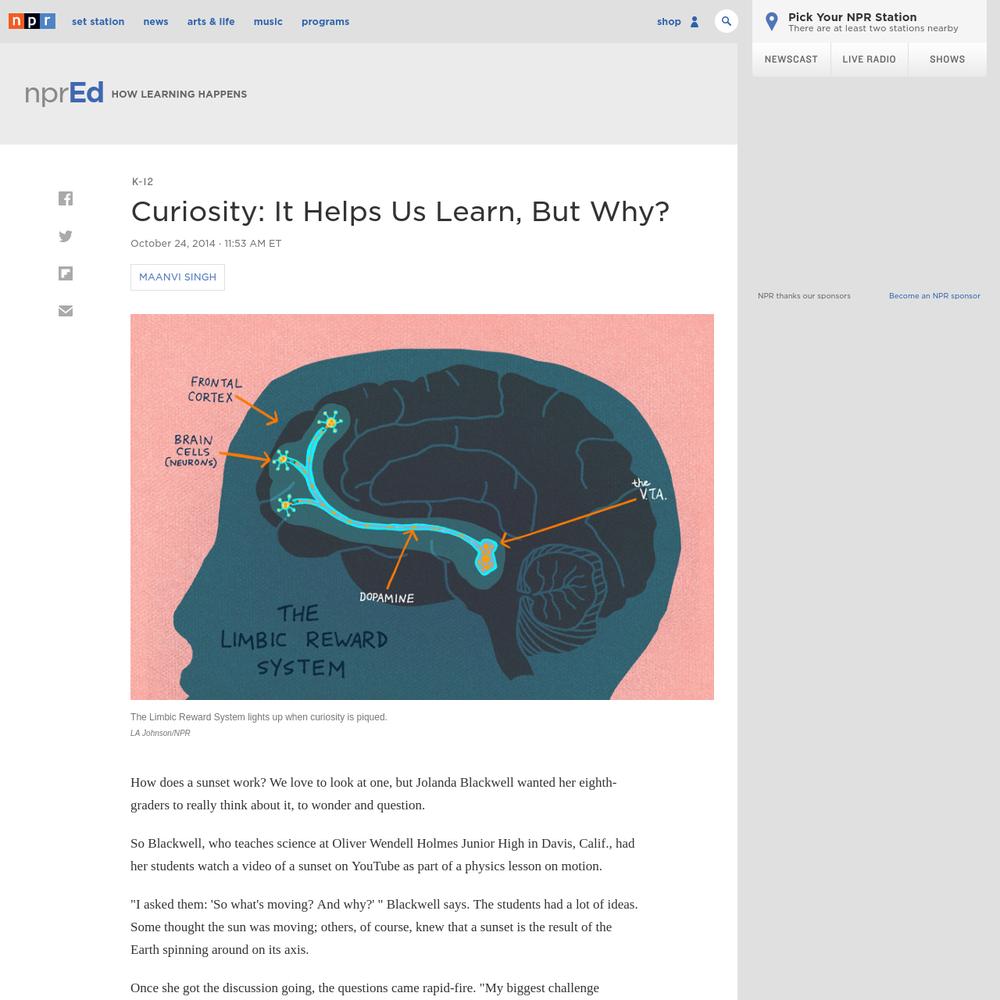Share article on Twitter
Screen dimensions: 1000x1000
(x=65, y=236)
